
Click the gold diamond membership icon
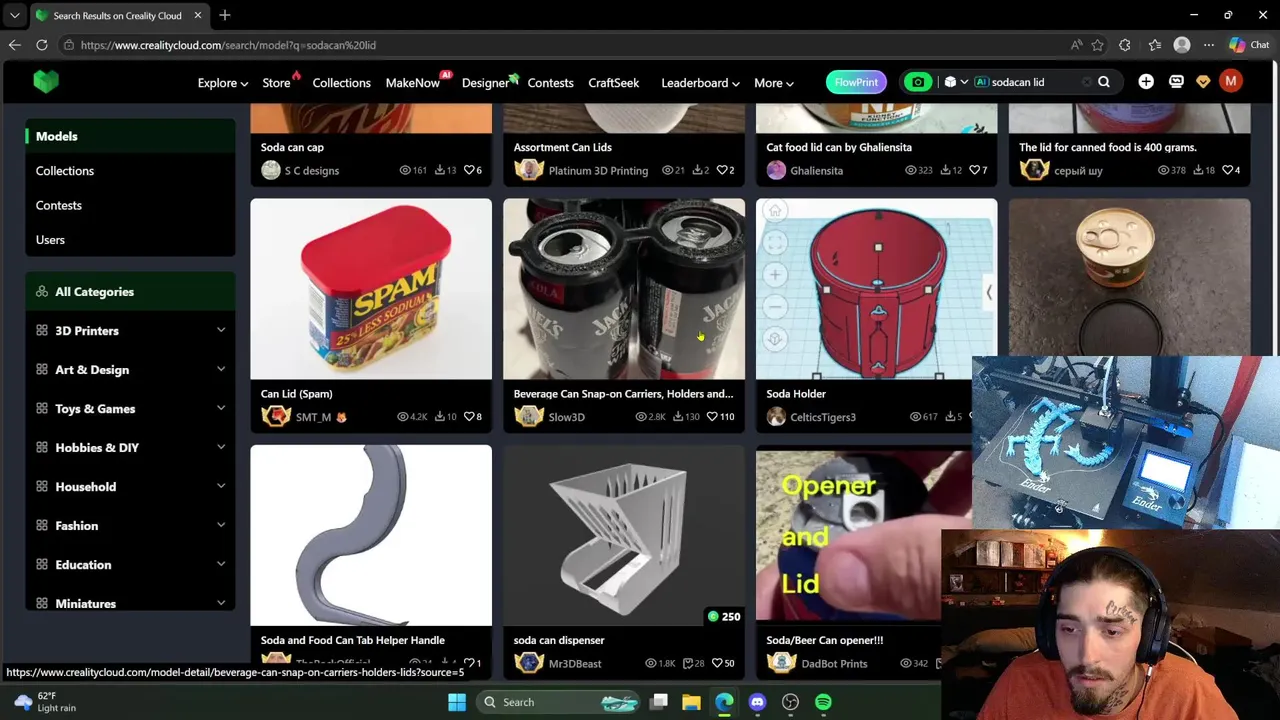coord(1203,82)
